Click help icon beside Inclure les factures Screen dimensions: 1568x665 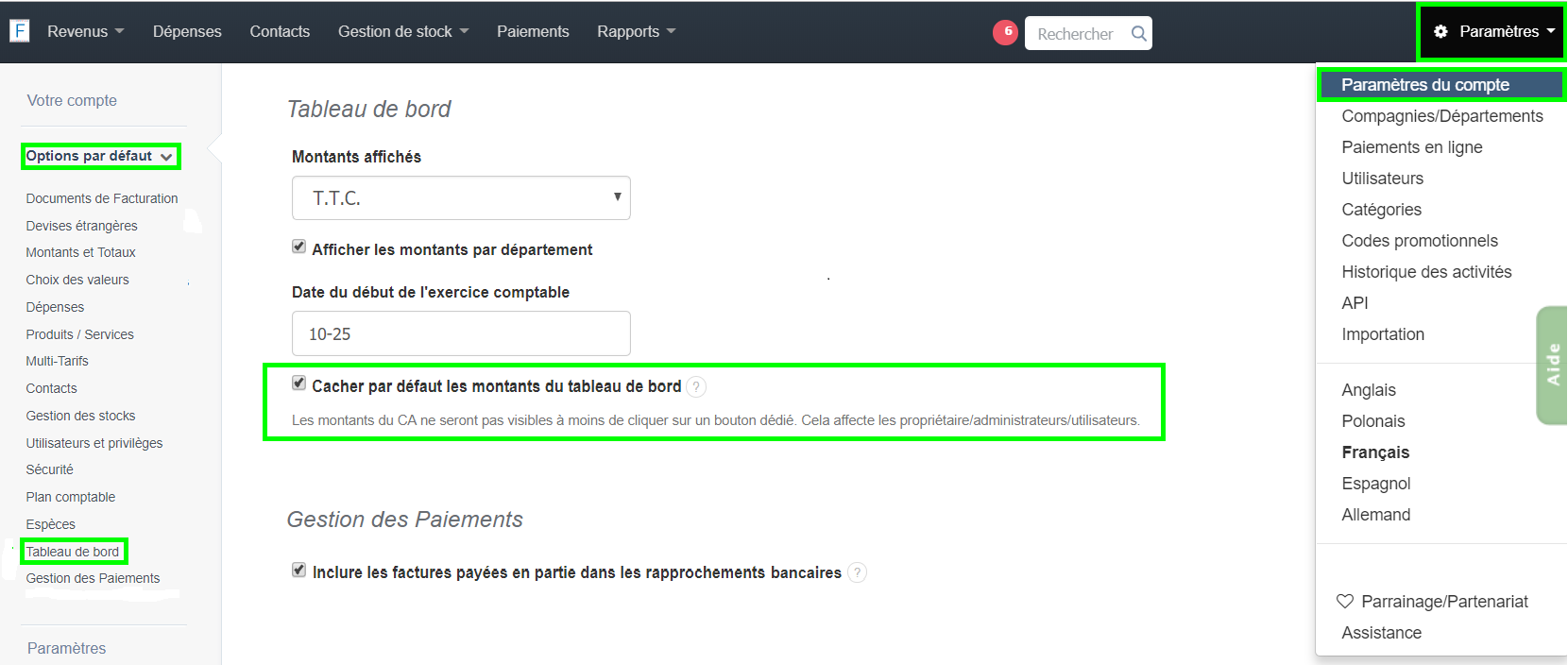[x=857, y=572]
